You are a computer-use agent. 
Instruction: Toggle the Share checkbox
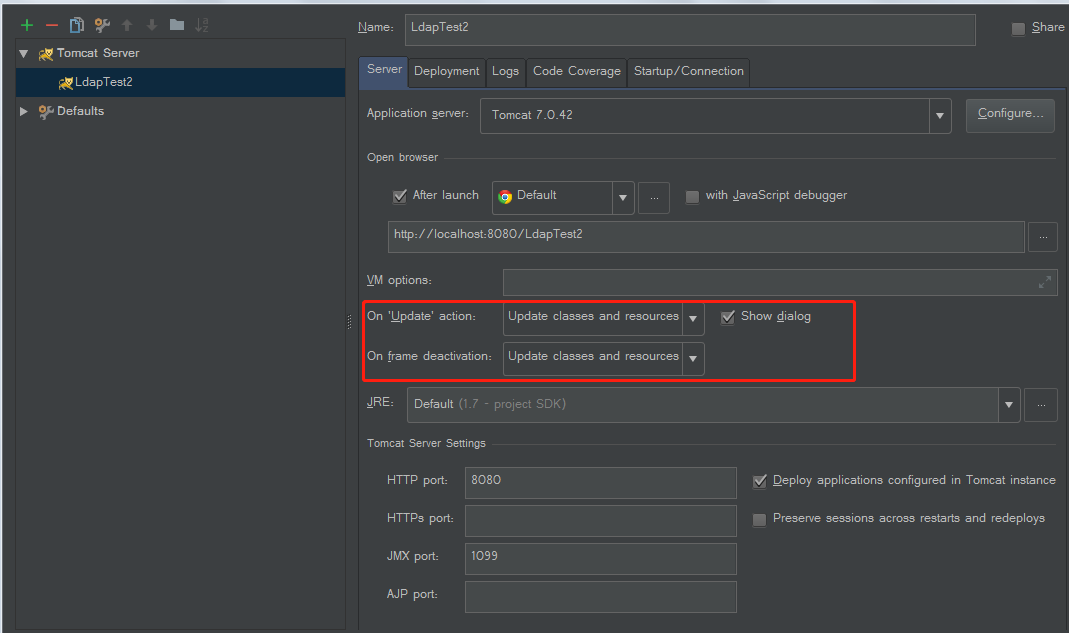[x=1018, y=29]
